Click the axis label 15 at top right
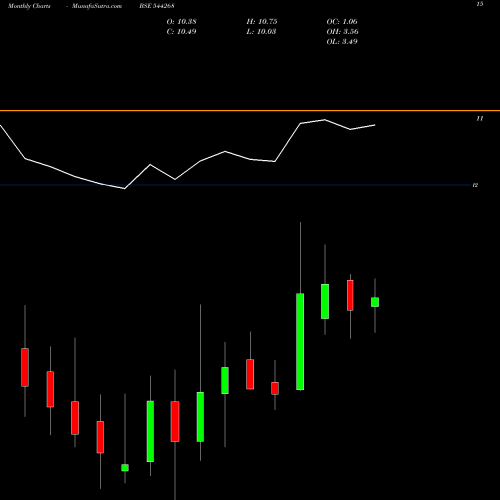Image resolution: width=500 pixels, height=500 pixels. [x=480, y=4]
